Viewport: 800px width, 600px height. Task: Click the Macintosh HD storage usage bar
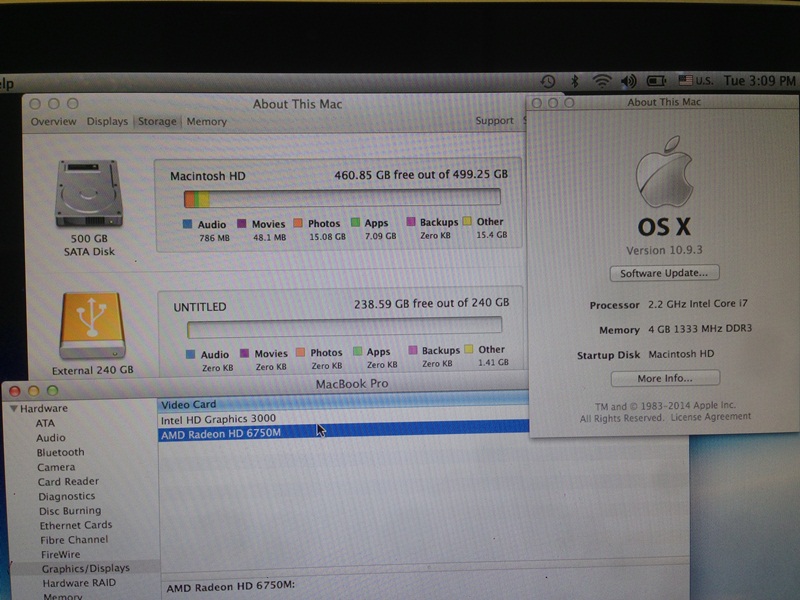[x=342, y=198]
